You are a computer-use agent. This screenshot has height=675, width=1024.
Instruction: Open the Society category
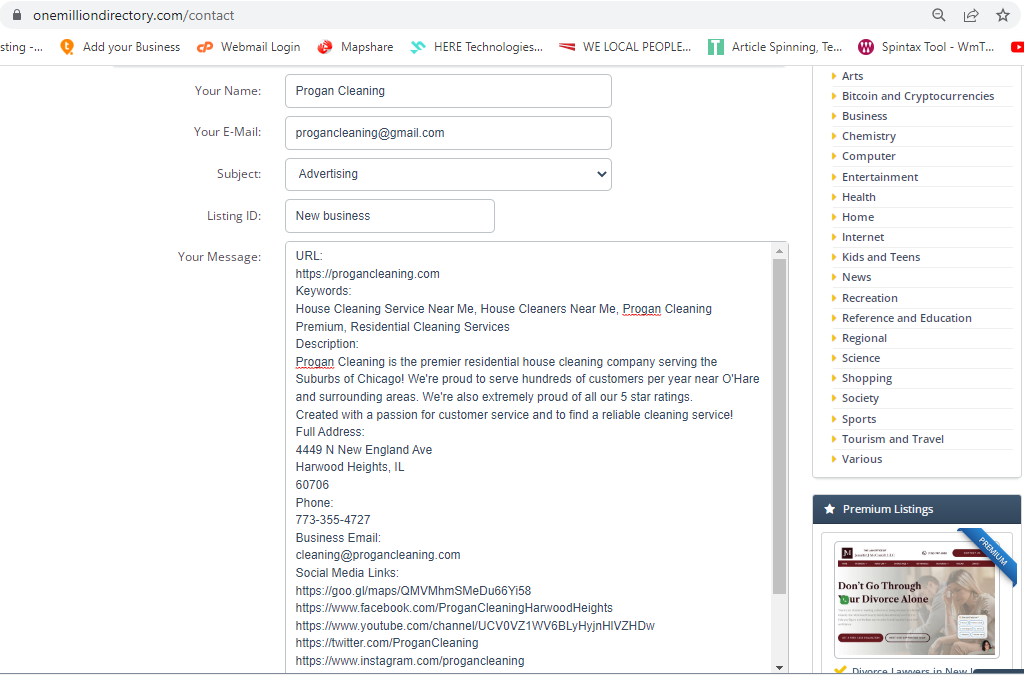860,398
